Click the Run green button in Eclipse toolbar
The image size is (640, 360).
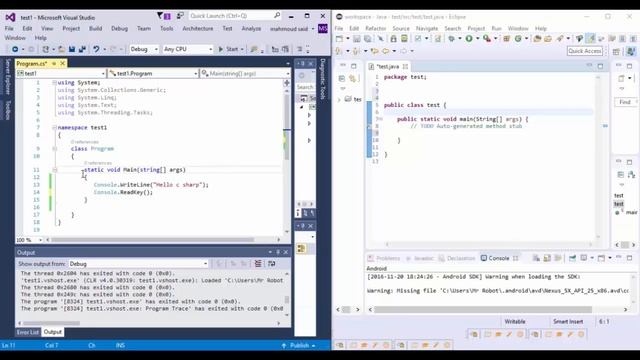coord(469,39)
